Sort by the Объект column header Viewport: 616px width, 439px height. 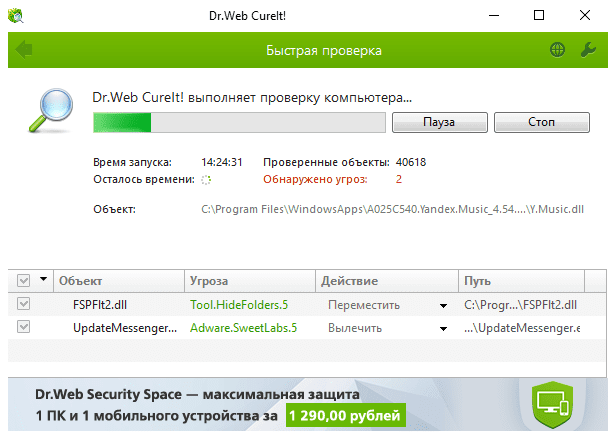(x=118, y=281)
